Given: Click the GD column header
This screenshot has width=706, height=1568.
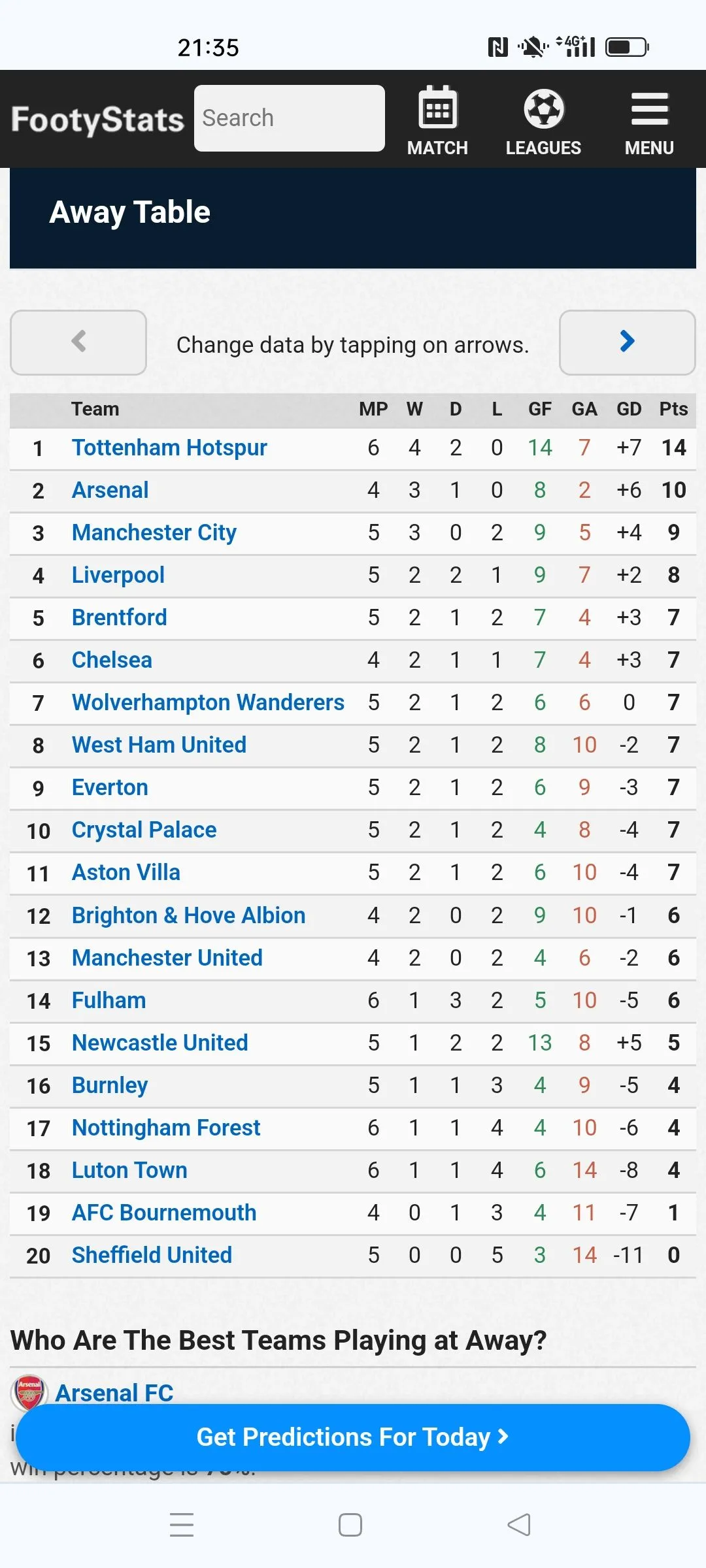Looking at the screenshot, I should click(629, 409).
